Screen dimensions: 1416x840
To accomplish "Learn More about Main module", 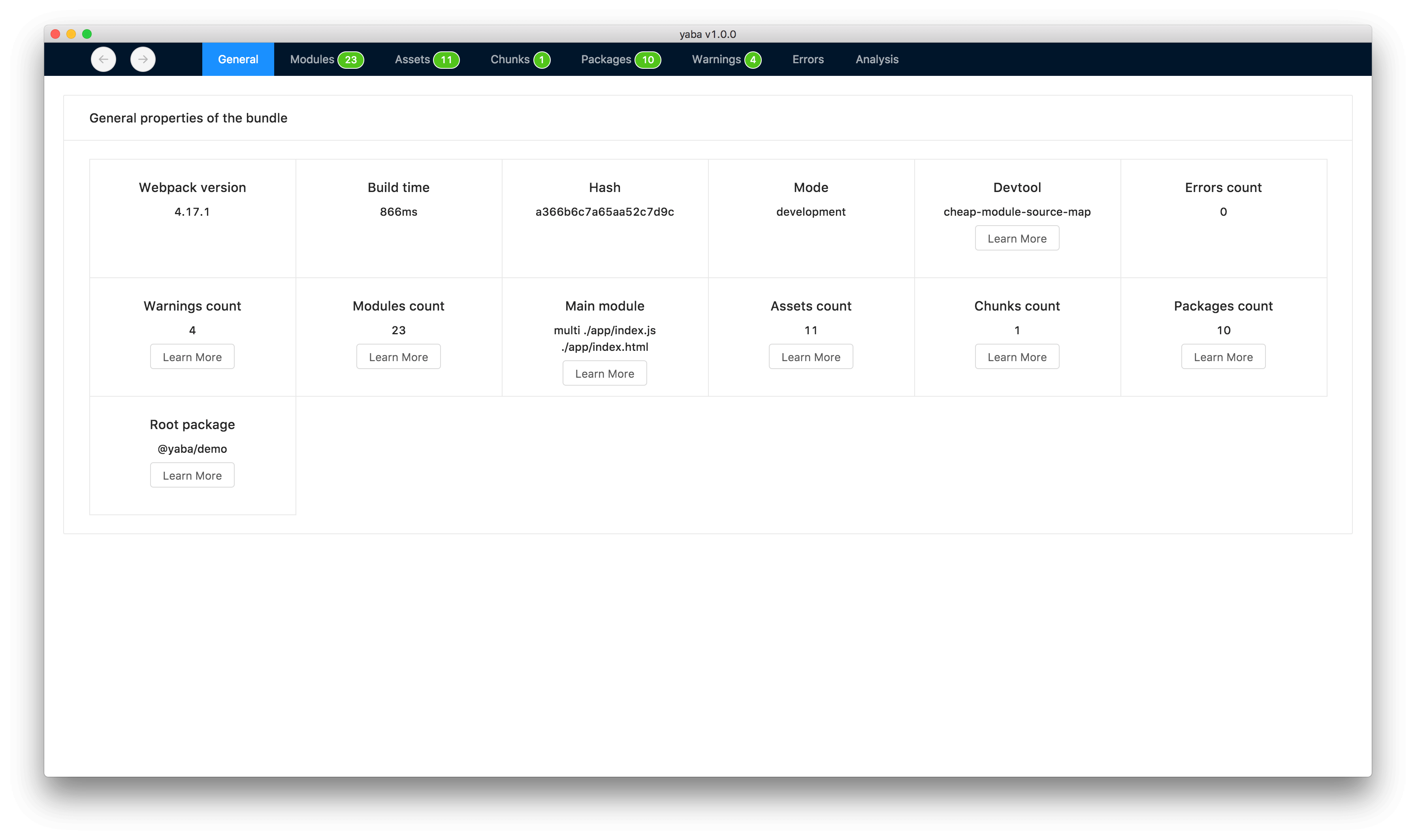I will point(604,373).
